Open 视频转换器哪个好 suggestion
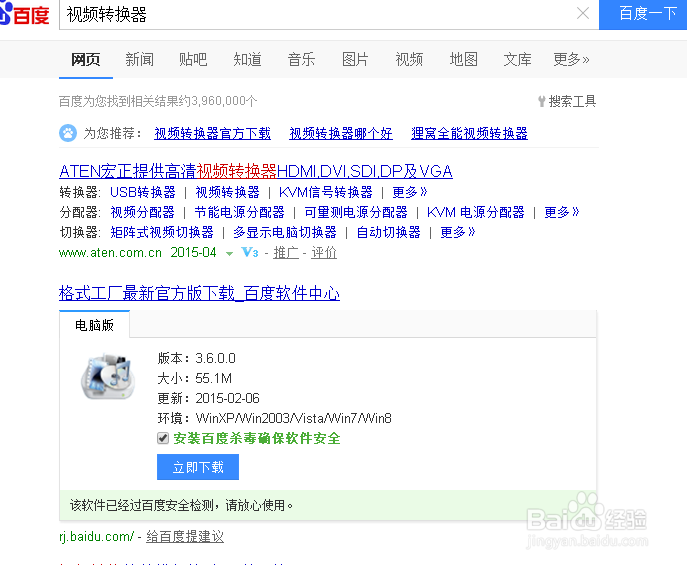This screenshot has width=687, height=565. 341,133
